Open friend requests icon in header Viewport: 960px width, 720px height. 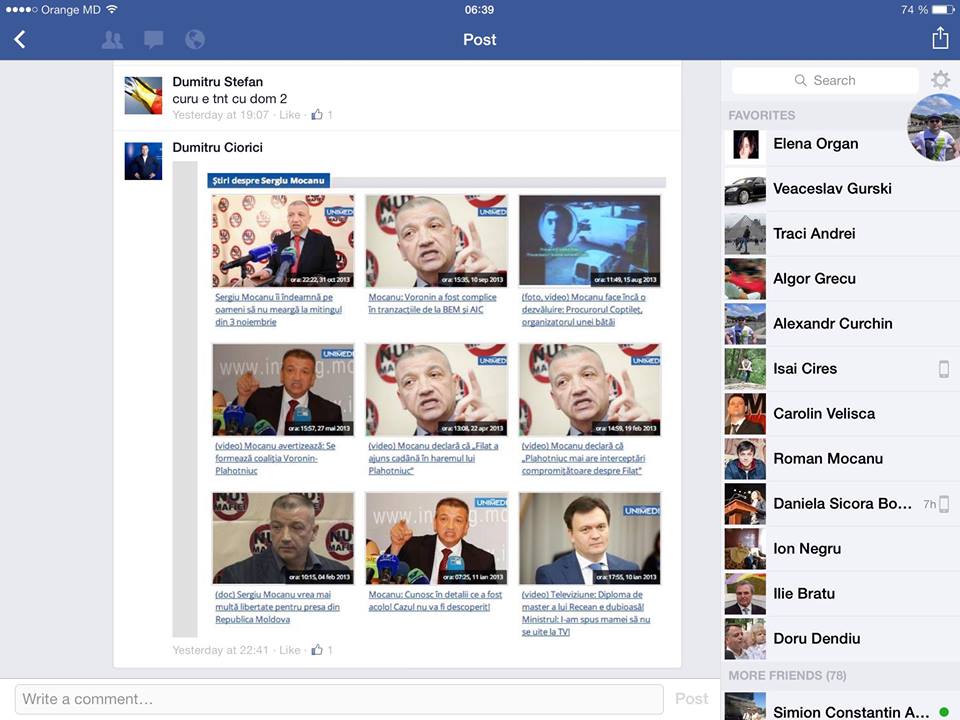click(x=112, y=40)
